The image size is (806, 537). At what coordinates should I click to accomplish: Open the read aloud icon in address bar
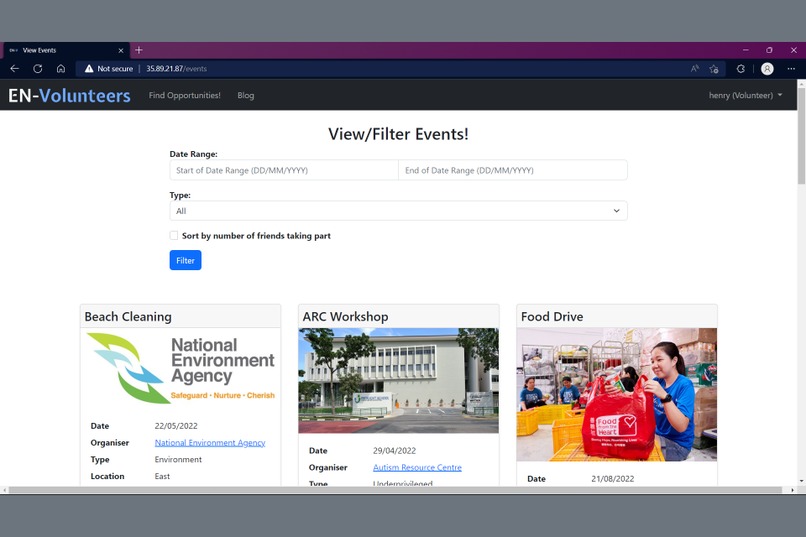694,68
